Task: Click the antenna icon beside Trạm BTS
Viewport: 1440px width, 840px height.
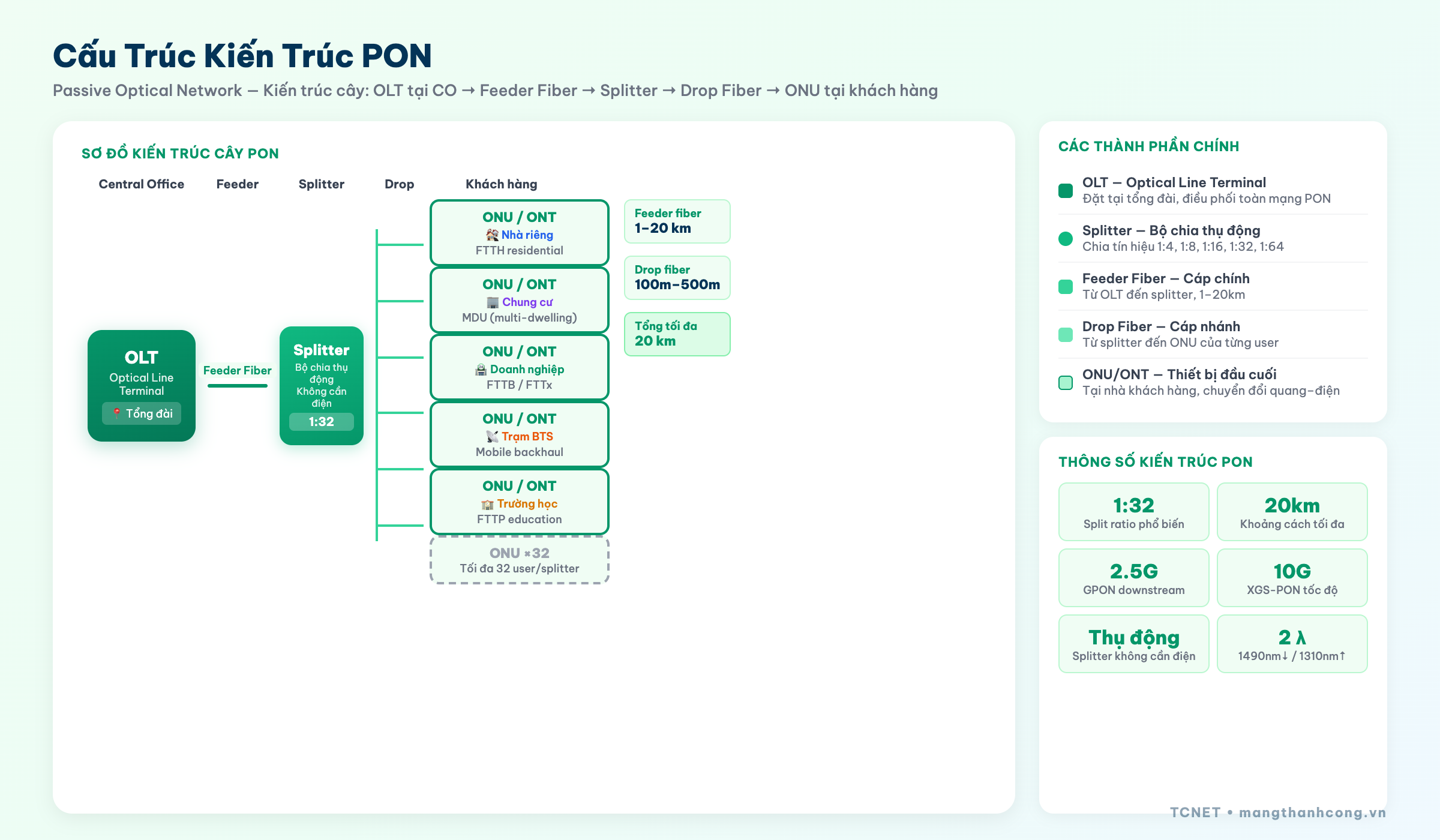Action: pyautogui.click(x=492, y=436)
